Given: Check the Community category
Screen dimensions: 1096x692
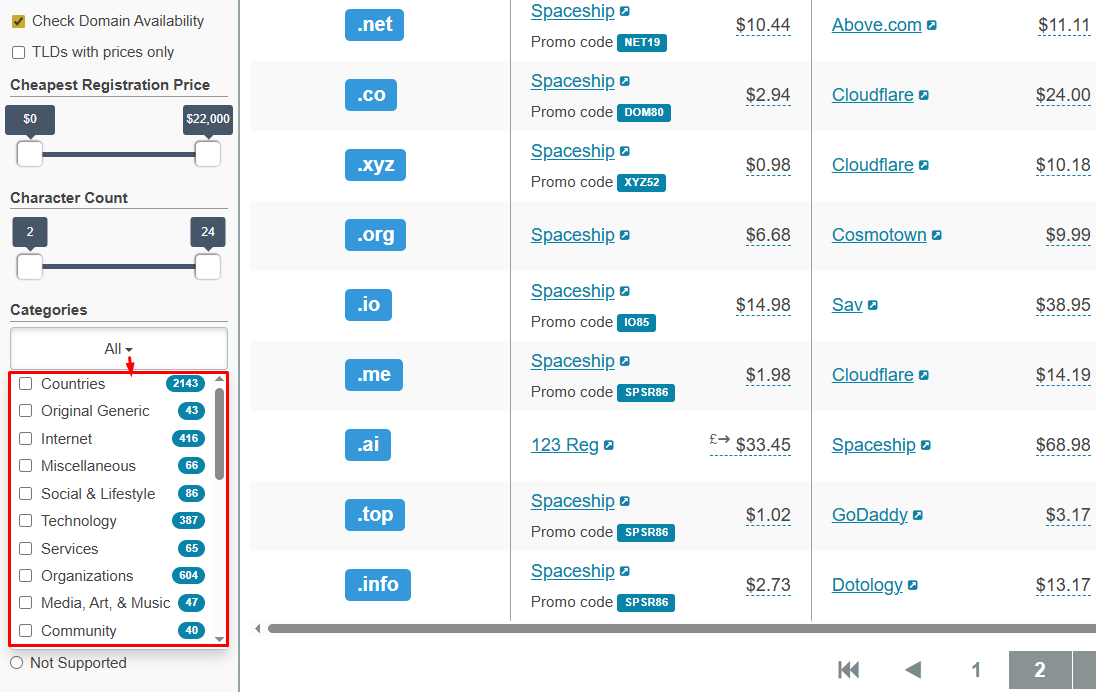Looking at the screenshot, I should pos(26,631).
